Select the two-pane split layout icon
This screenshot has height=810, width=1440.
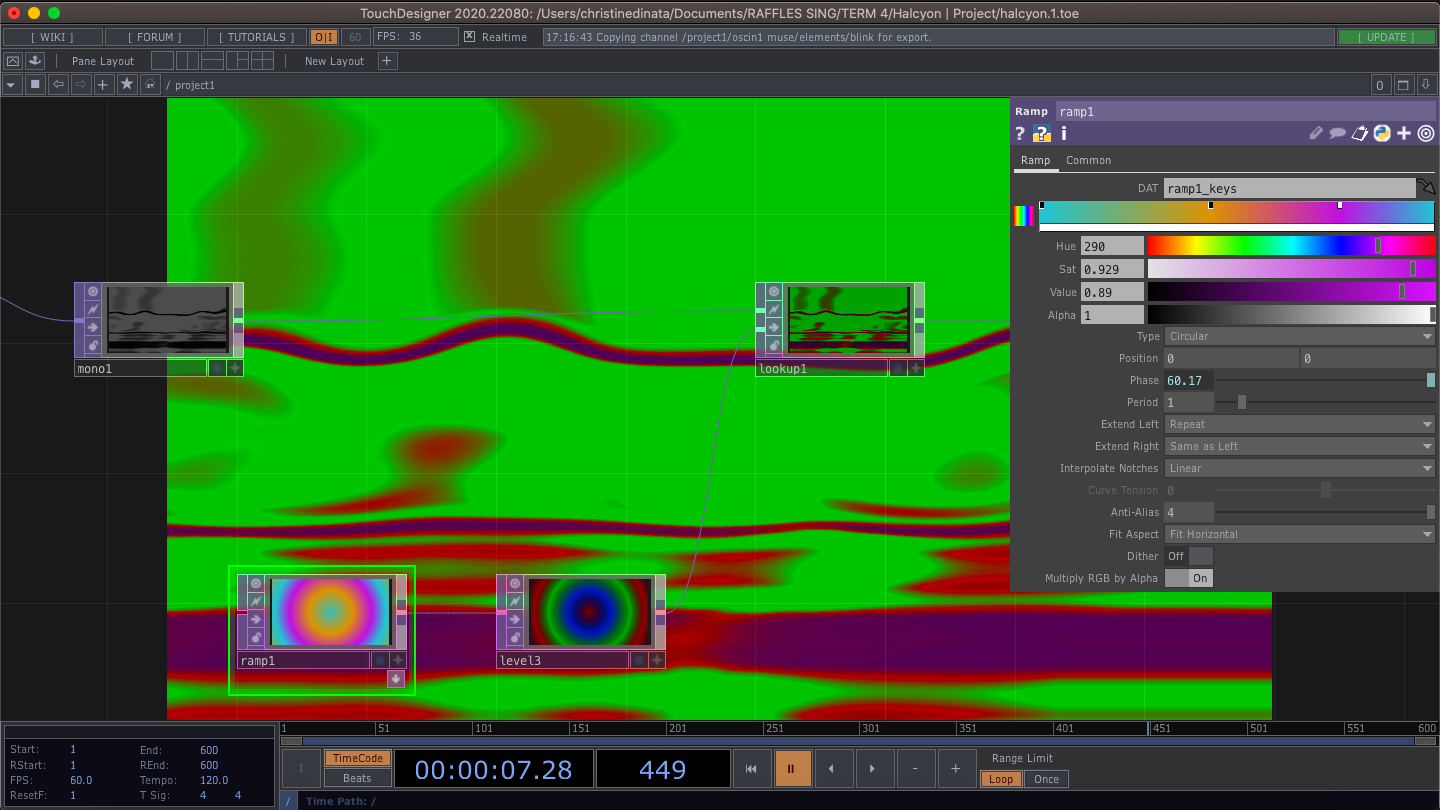coord(186,60)
